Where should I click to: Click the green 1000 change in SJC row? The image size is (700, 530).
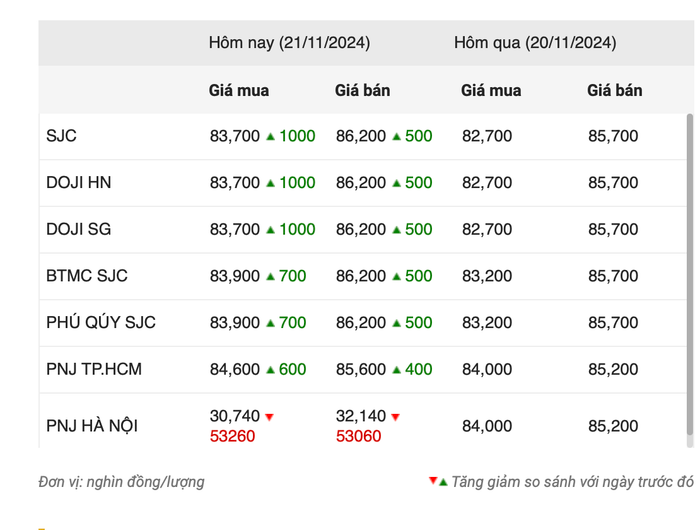click(297, 136)
